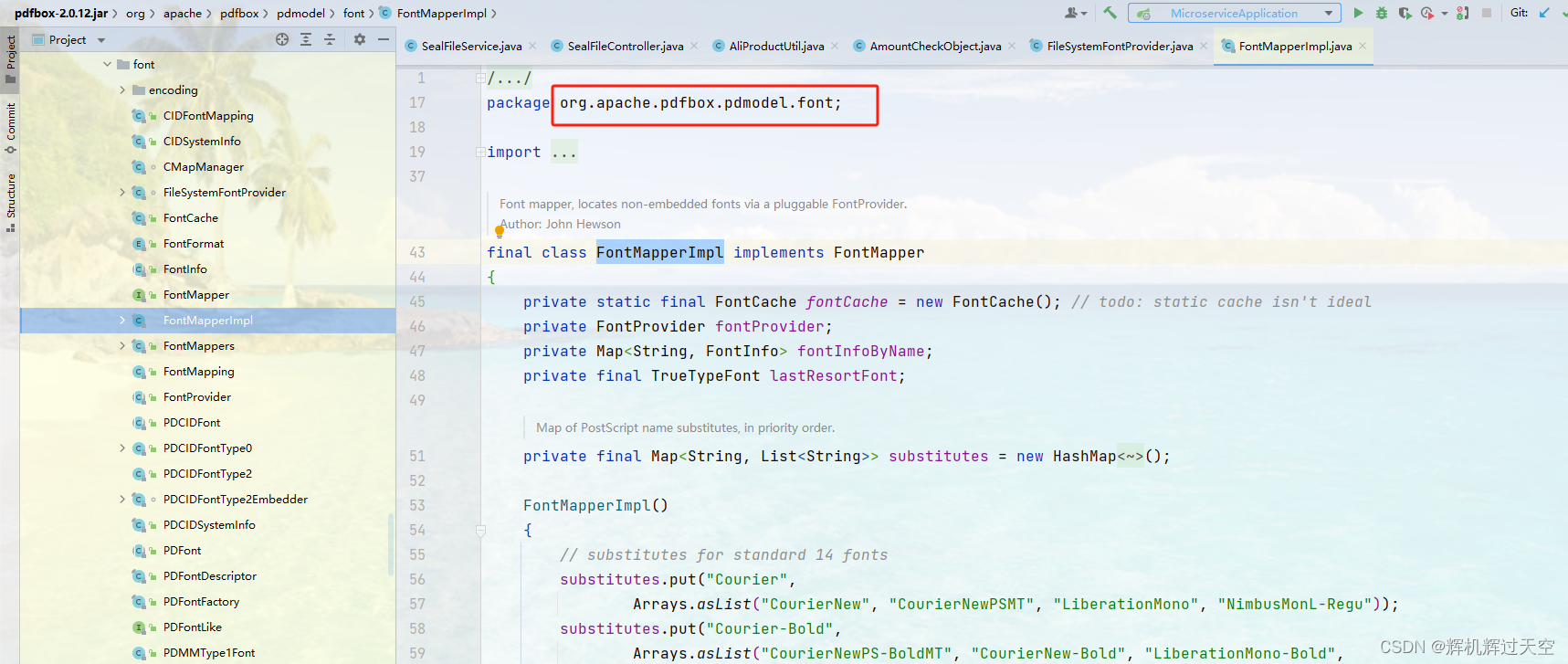Run with coverage shield icon
The height and width of the screenshot is (664, 1568).
pos(1405,13)
